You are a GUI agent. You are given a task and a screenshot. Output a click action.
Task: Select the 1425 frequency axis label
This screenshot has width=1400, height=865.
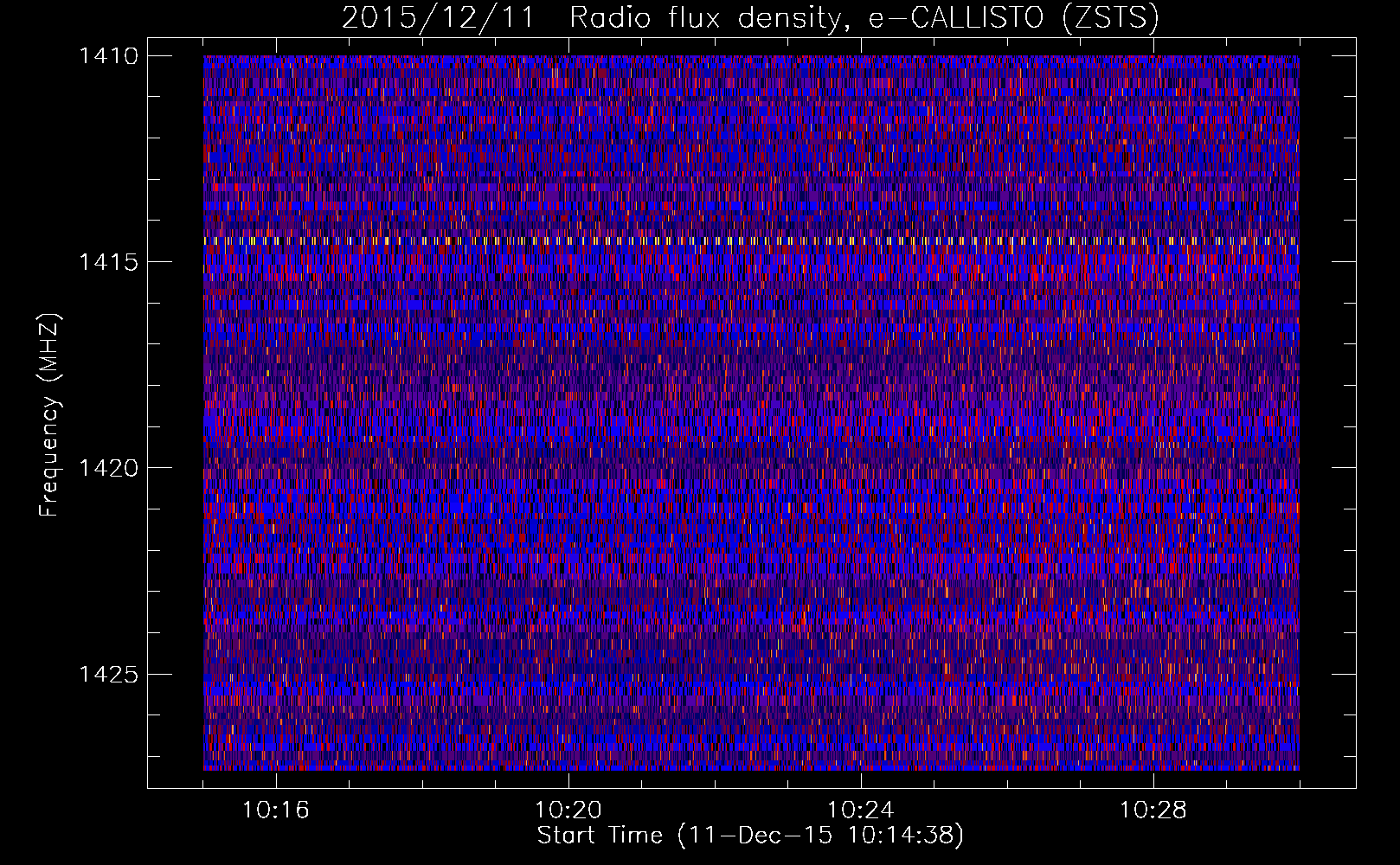click(108, 674)
